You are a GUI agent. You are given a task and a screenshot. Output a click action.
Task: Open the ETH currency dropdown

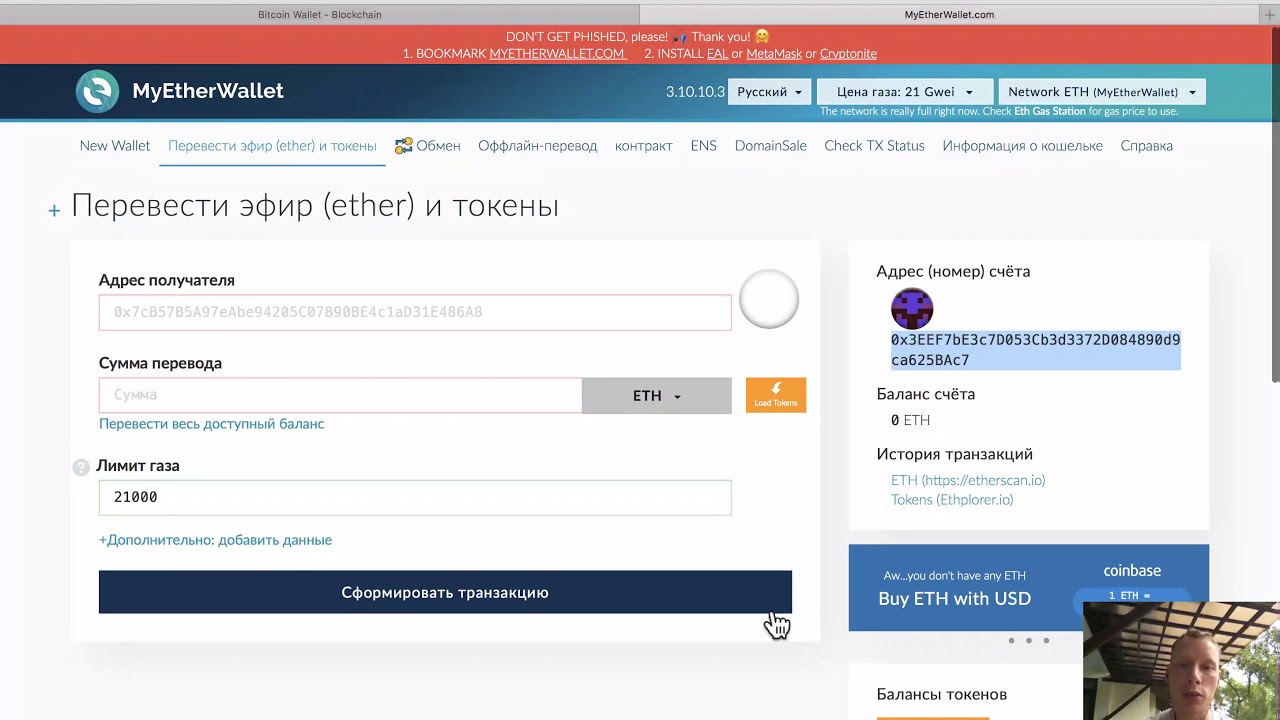tap(656, 396)
